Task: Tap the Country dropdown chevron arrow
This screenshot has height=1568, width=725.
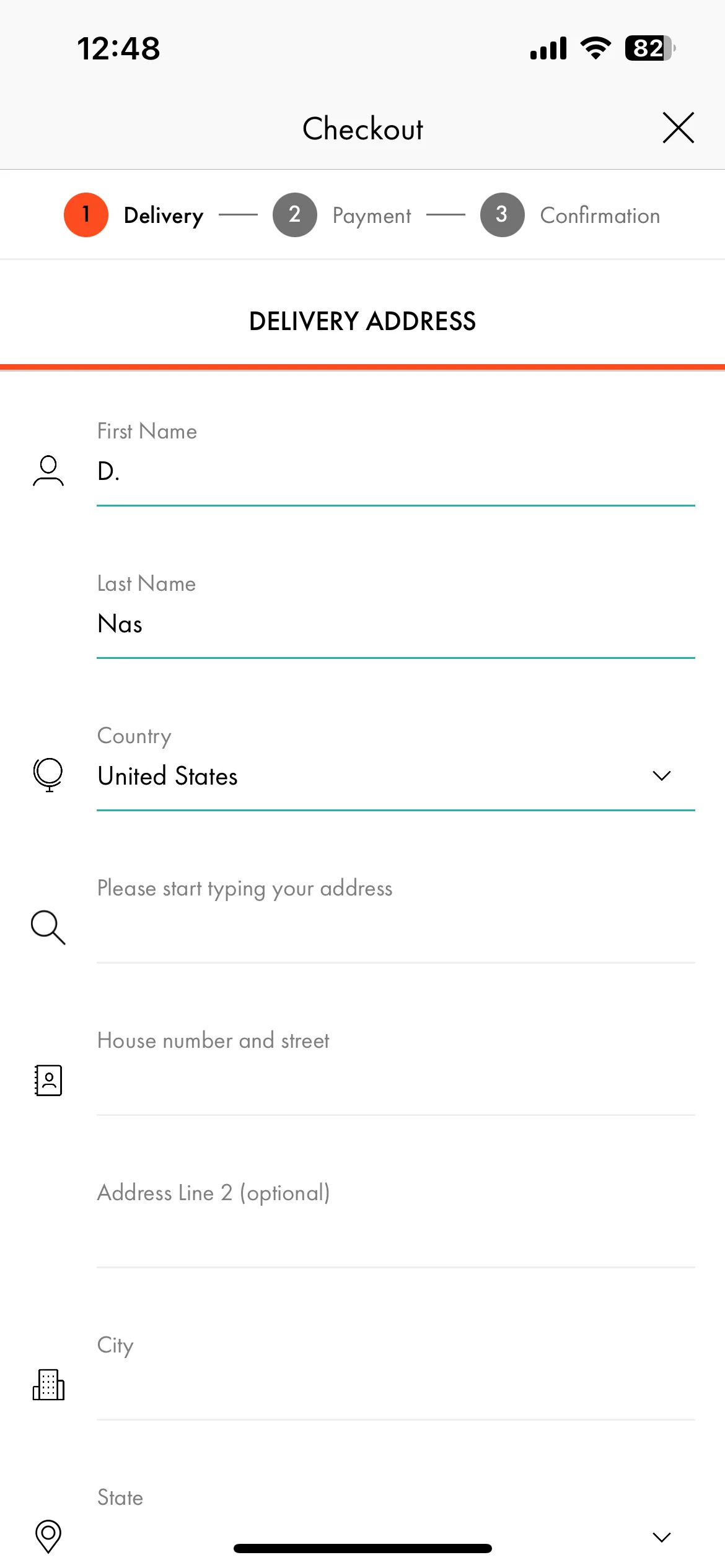Action: [x=662, y=776]
